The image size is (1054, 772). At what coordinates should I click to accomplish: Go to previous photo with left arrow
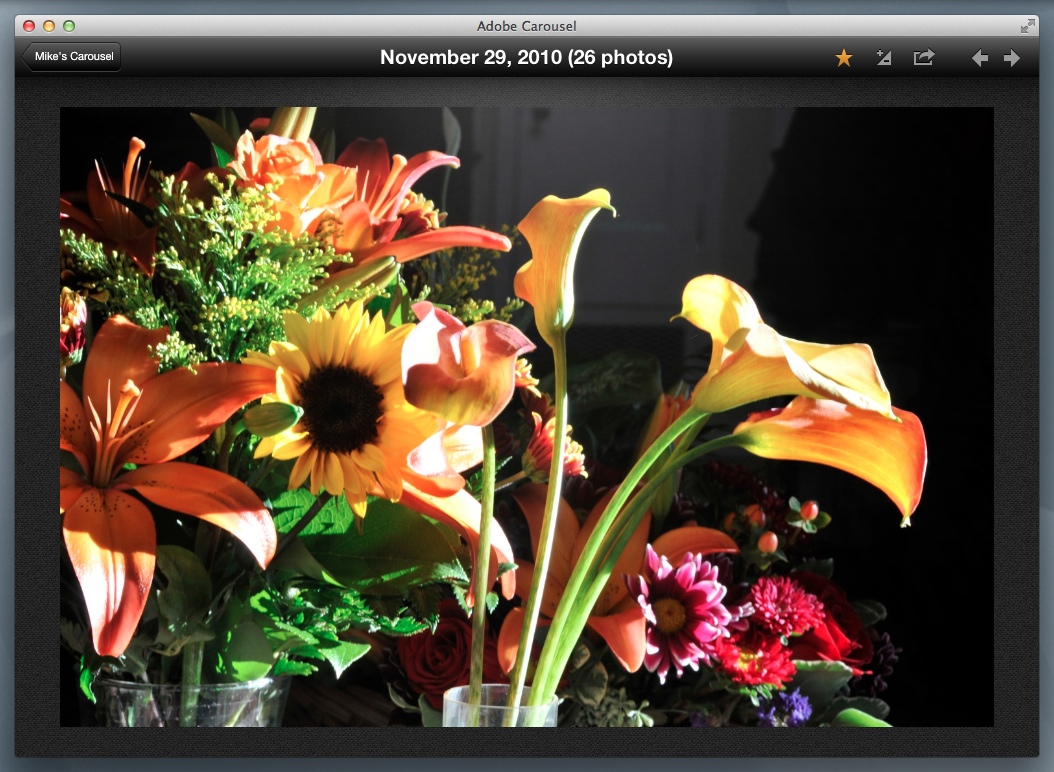click(980, 58)
